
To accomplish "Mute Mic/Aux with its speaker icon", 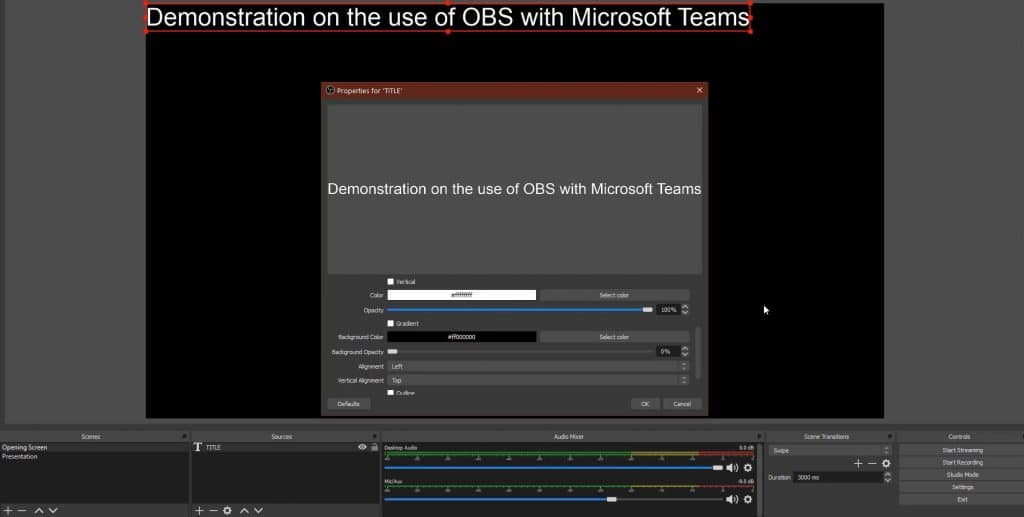I will (x=732, y=499).
